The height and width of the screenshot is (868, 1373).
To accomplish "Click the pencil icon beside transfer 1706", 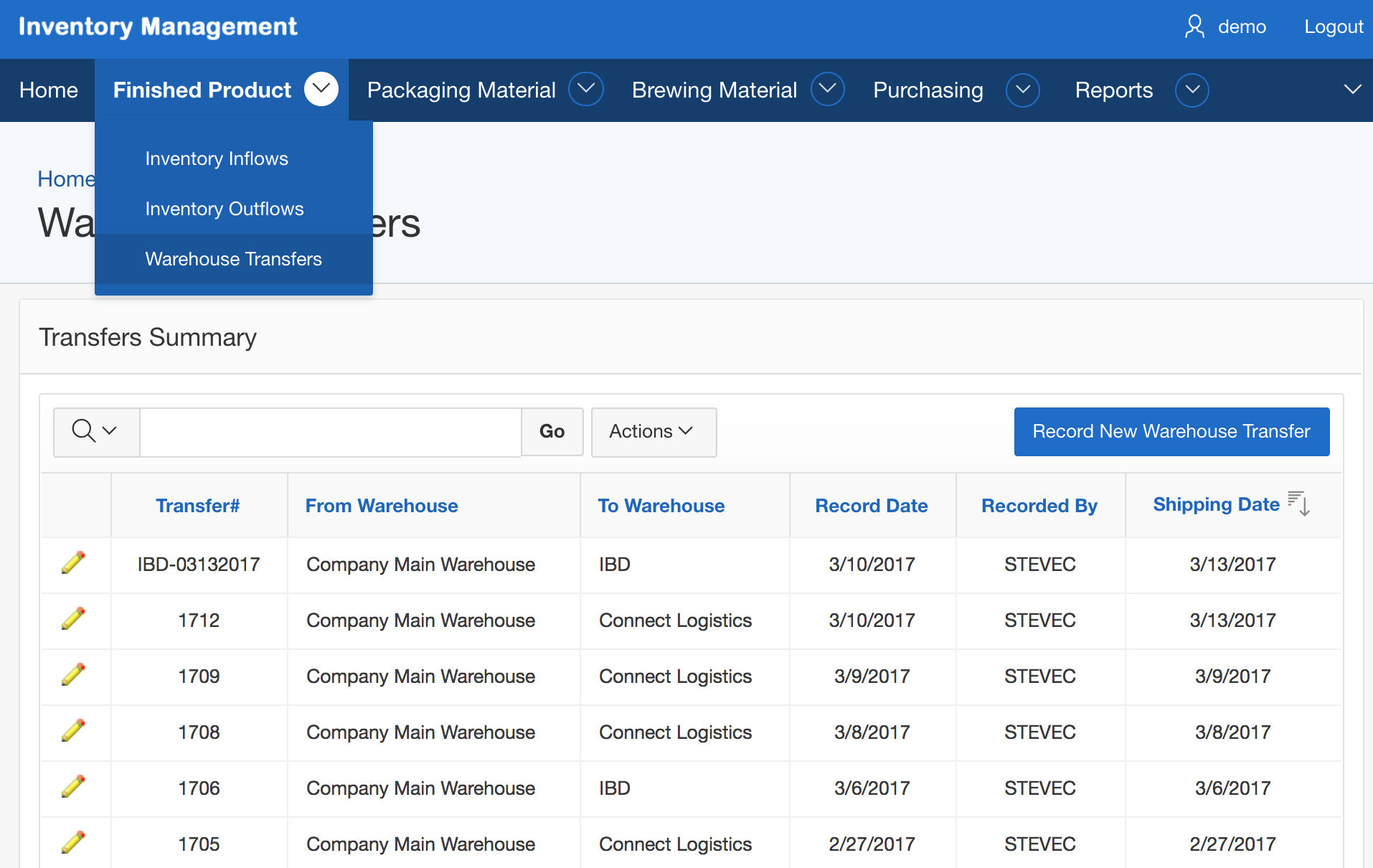I will coord(73,787).
